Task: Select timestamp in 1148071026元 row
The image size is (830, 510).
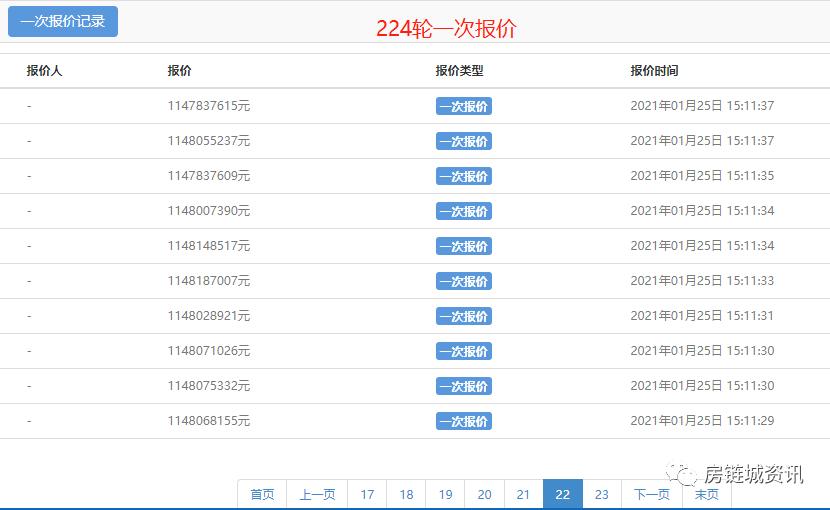Action: (702, 351)
